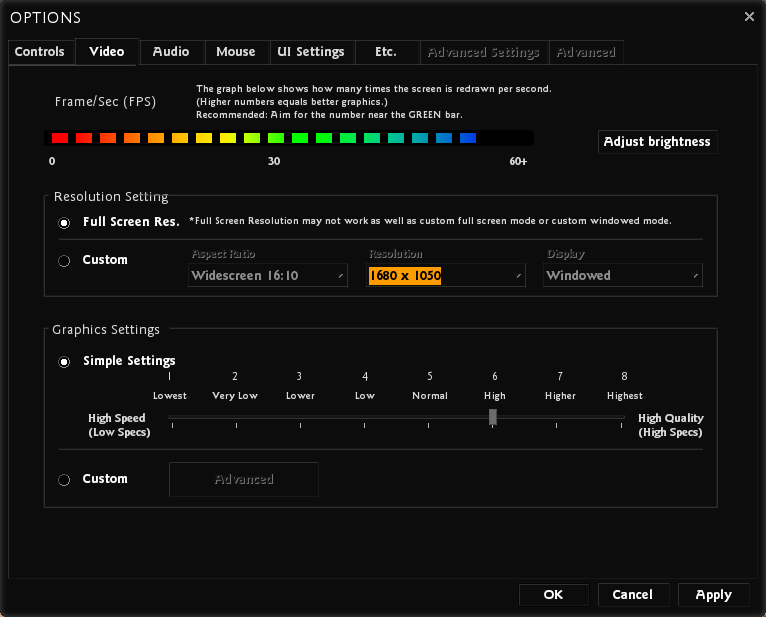Choose Custom resolution radio button
This screenshot has width=766, height=617.
pyautogui.click(x=64, y=261)
